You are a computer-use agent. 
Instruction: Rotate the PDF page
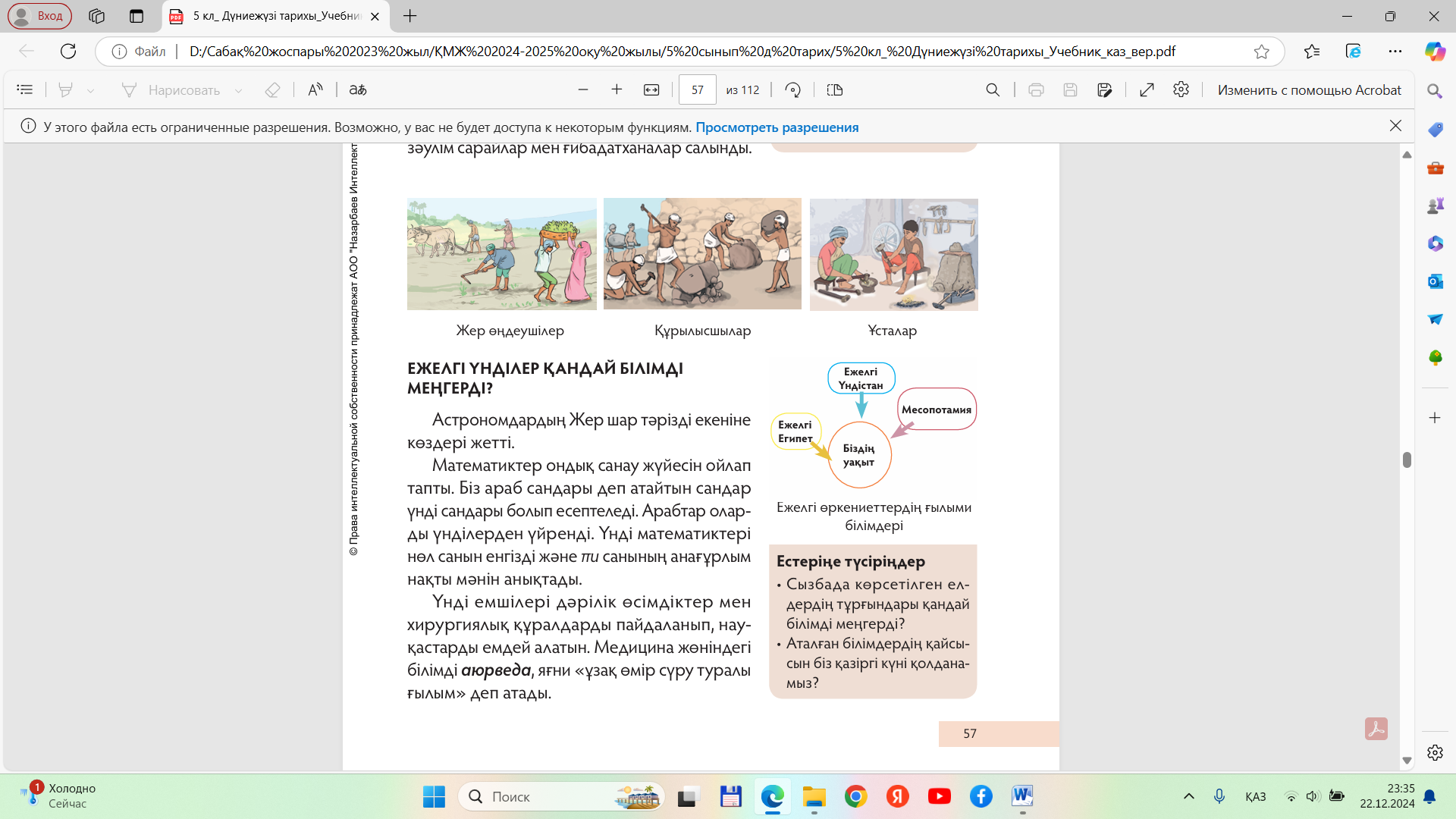[793, 89]
